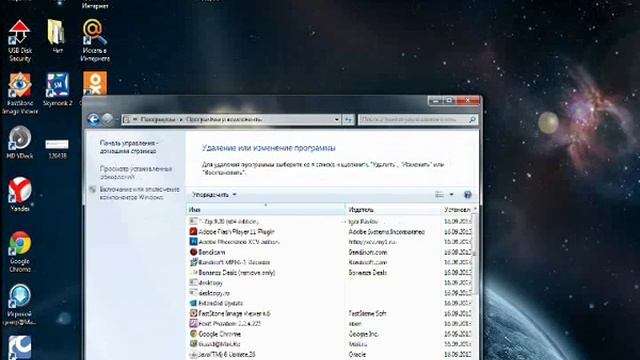Viewport: 640px width, 360px height.
Task: Click the FastStone Soft publisher cell
Action: [x=367, y=313]
